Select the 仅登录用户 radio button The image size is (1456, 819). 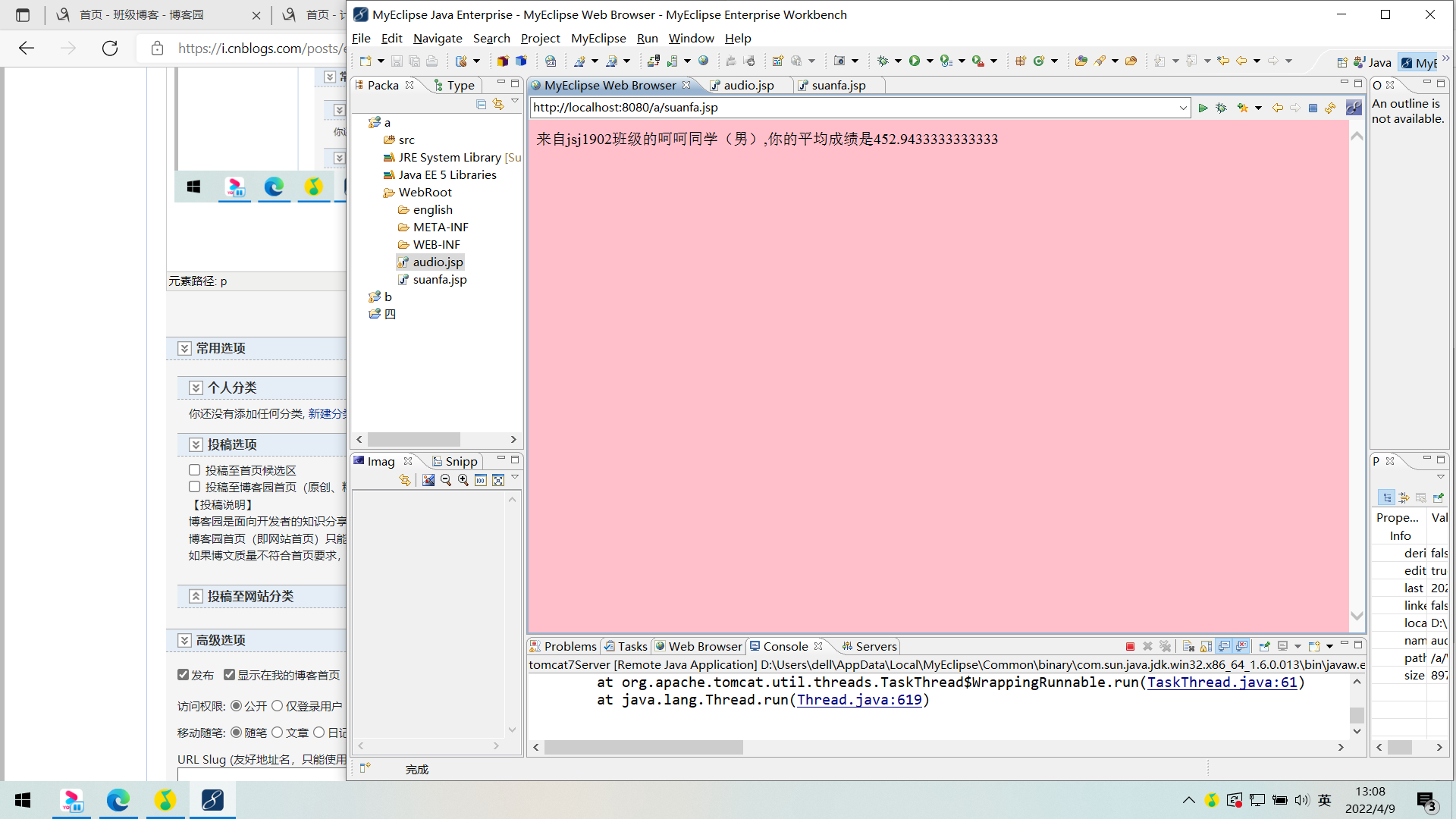coord(278,706)
